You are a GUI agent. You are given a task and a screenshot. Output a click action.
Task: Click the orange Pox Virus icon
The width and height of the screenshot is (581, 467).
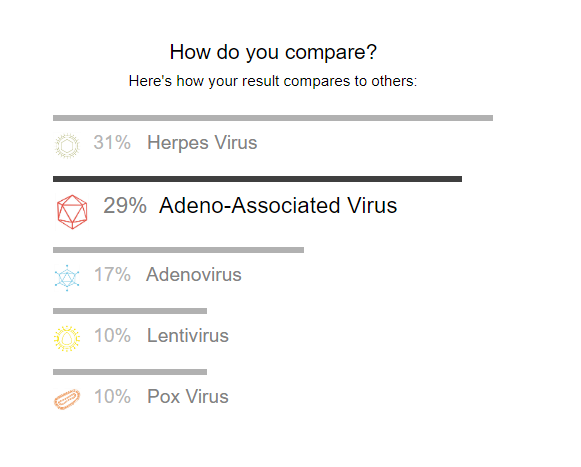point(67,399)
